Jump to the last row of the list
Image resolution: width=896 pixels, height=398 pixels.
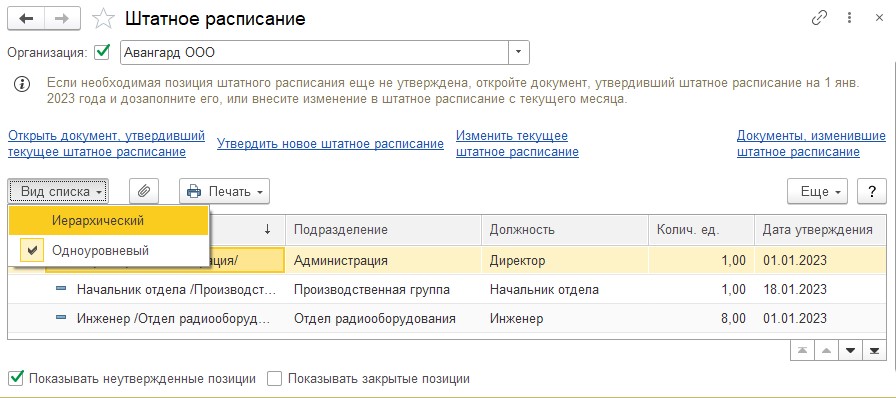click(x=874, y=351)
